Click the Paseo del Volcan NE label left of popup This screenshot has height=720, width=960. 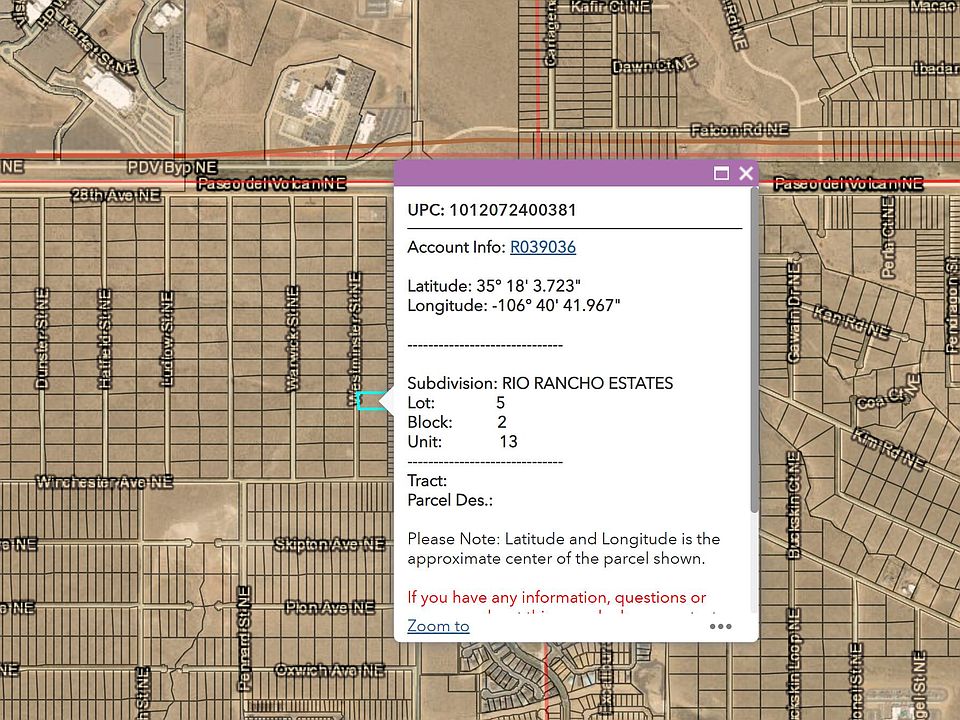pos(272,184)
